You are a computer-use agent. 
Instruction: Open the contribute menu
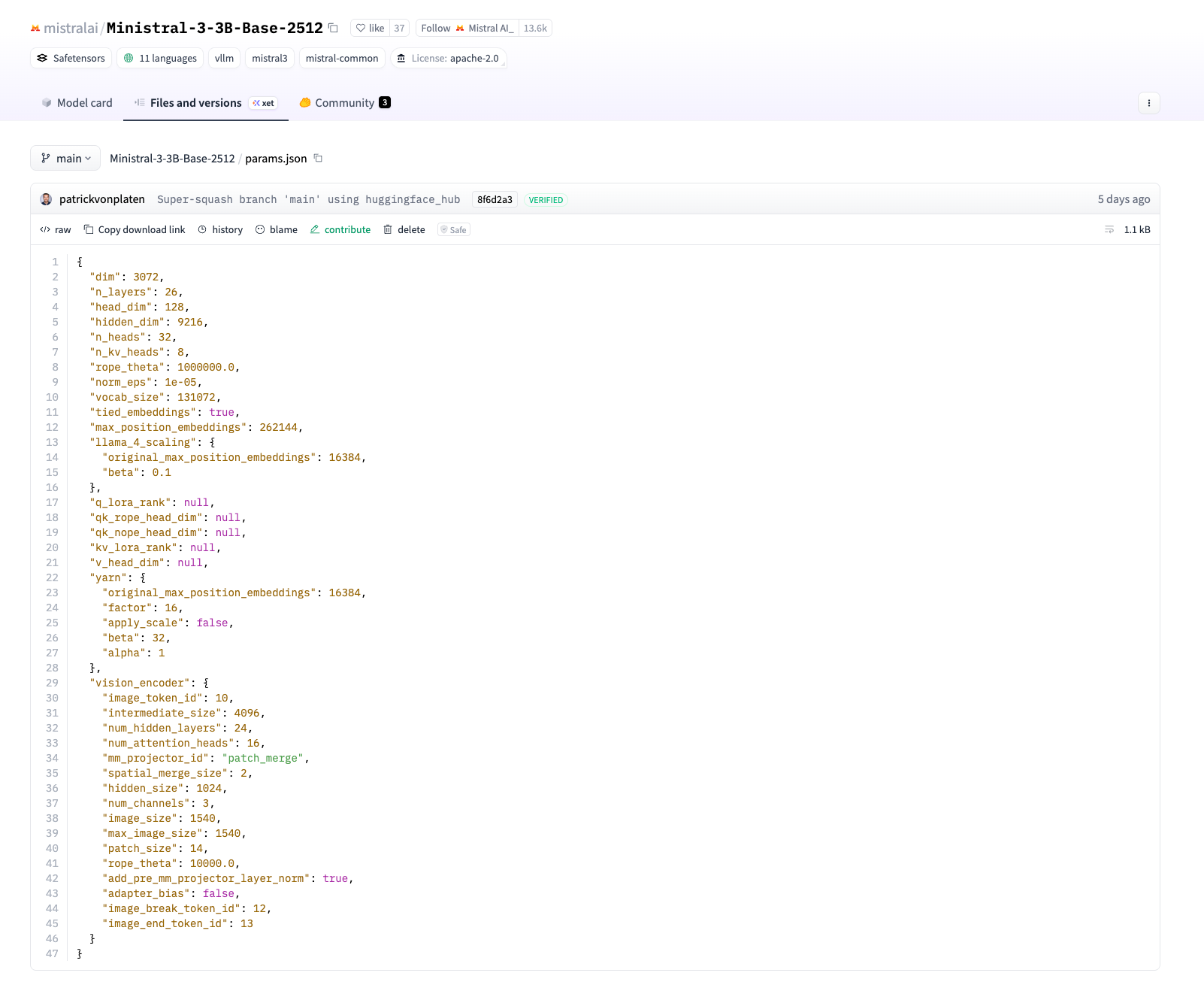pos(340,229)
